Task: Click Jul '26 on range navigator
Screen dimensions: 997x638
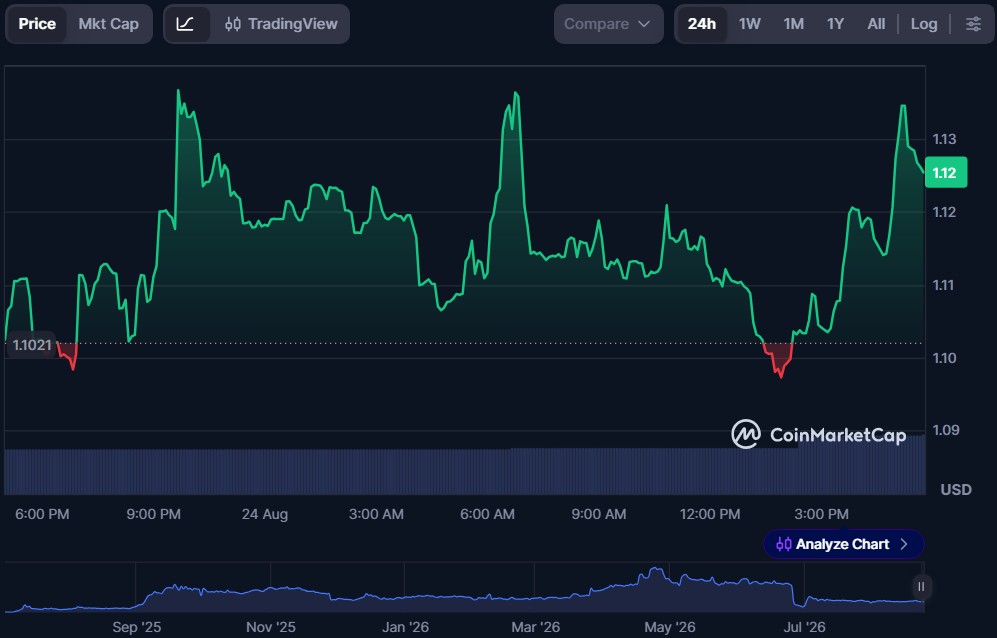Action: [804, 627]
